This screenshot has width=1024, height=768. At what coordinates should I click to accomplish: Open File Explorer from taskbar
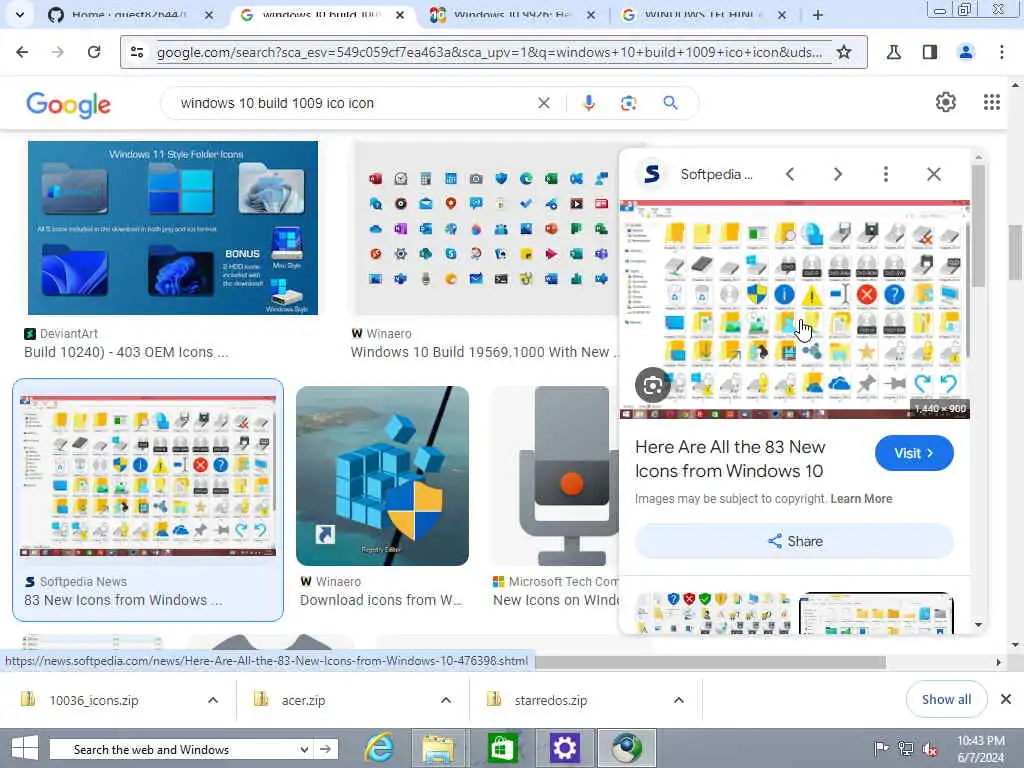coord(438,748)
